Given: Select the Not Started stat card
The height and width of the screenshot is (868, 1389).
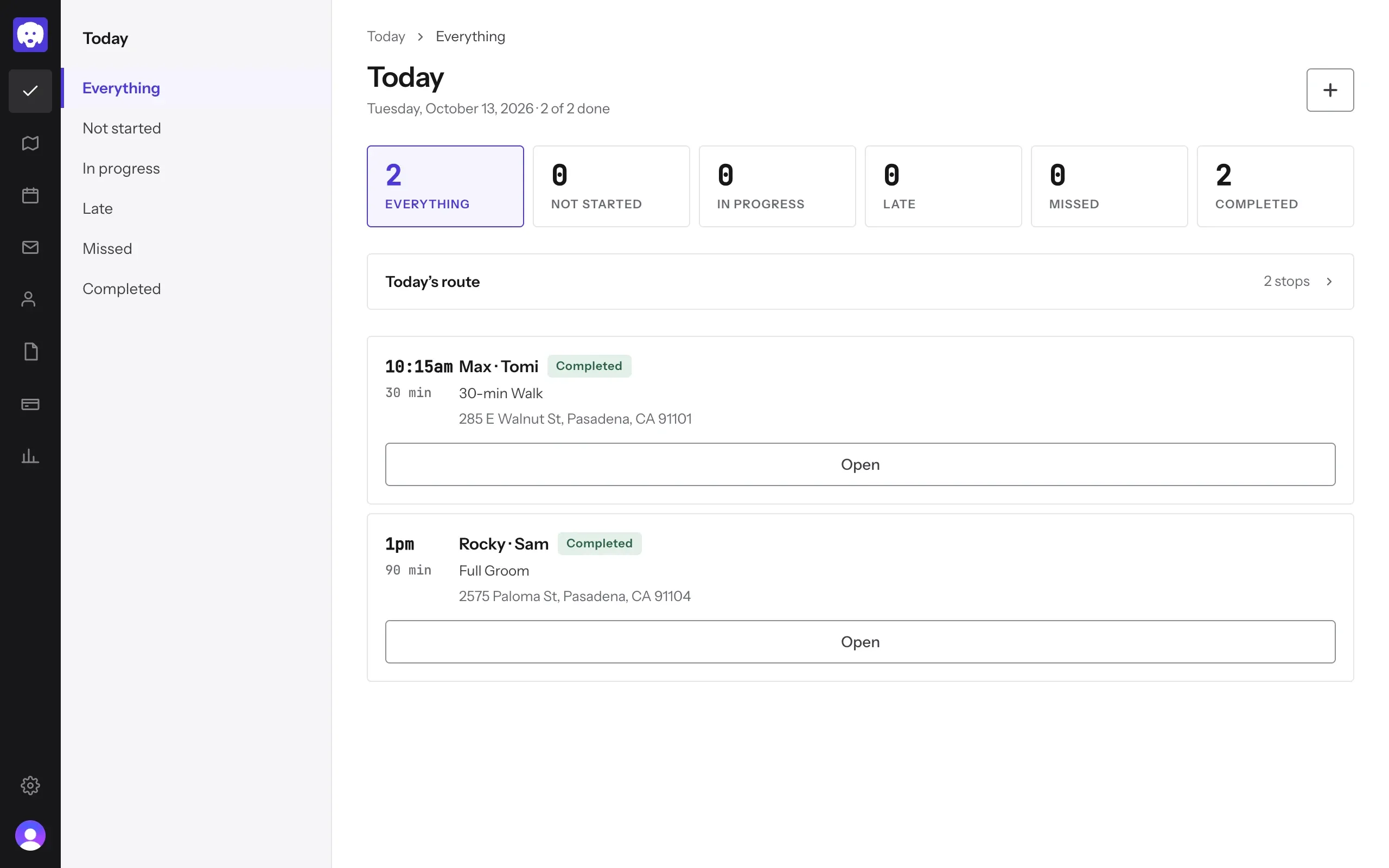Looking at the screenshot, I should tap(611, 186).
